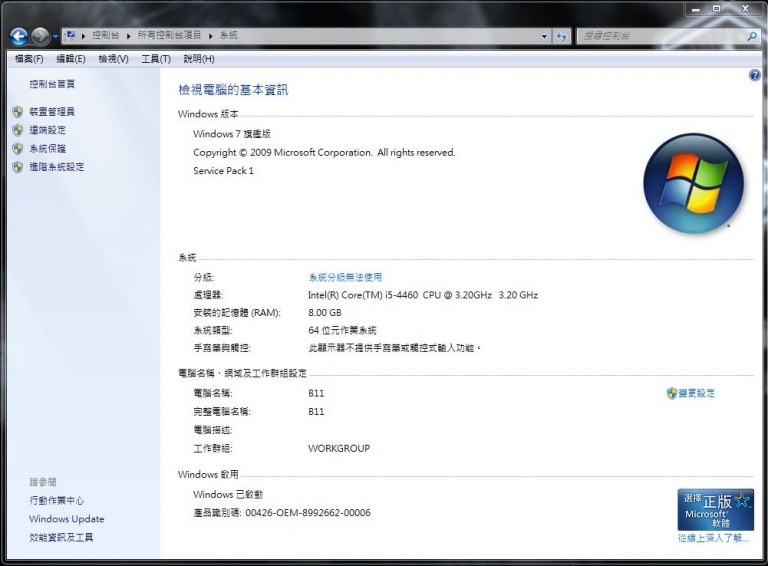
Task: Click the greyed Forward arrow button
Action: (x=40, y=36)
